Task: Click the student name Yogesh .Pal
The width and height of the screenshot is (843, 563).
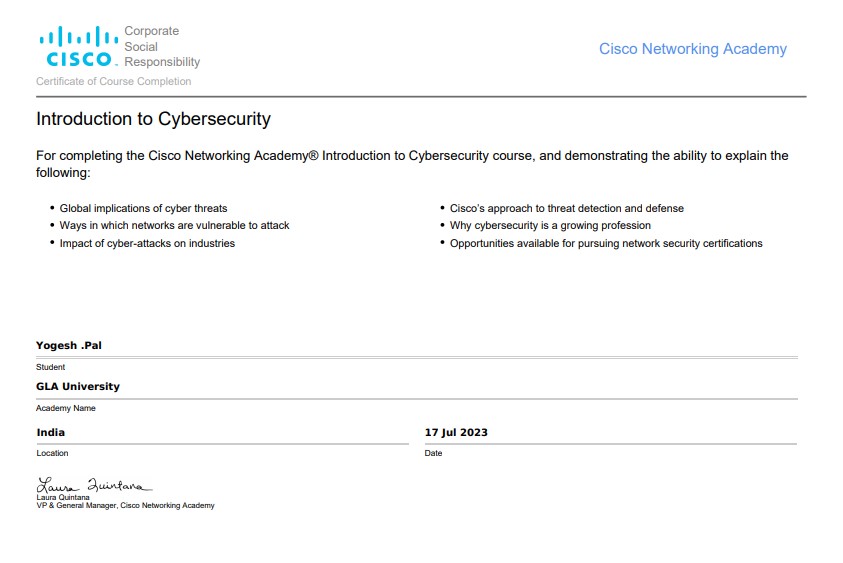Action: tap(69, 346)
